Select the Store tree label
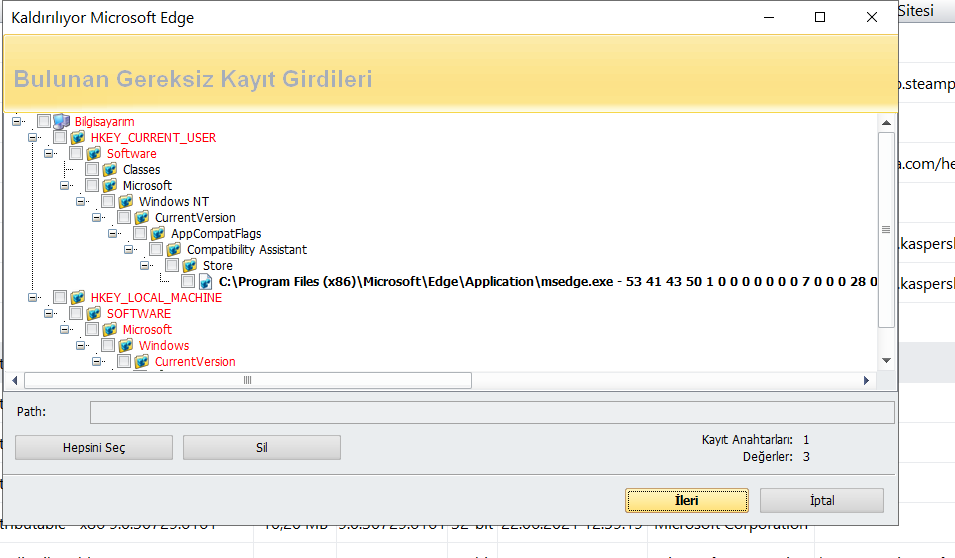This screenshot has height=558, width=955. pyautogui.click(x=217, y=266)
